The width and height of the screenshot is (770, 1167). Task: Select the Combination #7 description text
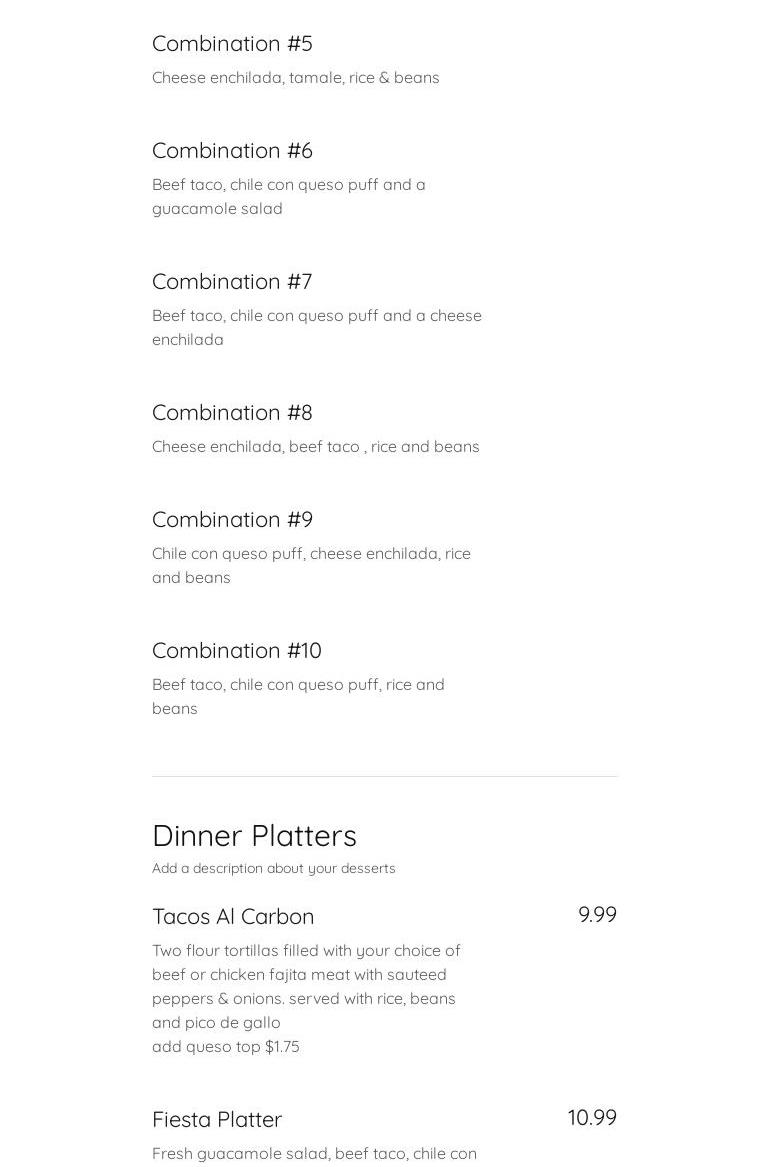point(316,328)
